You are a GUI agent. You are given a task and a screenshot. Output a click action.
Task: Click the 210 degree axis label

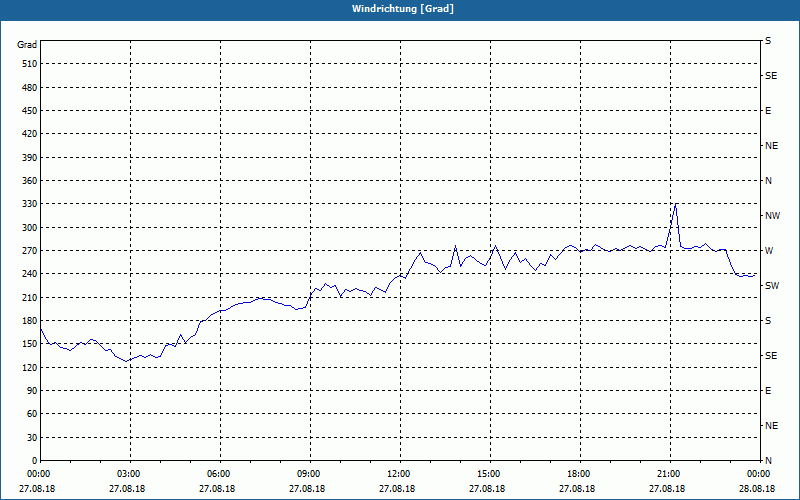(30, 297)
